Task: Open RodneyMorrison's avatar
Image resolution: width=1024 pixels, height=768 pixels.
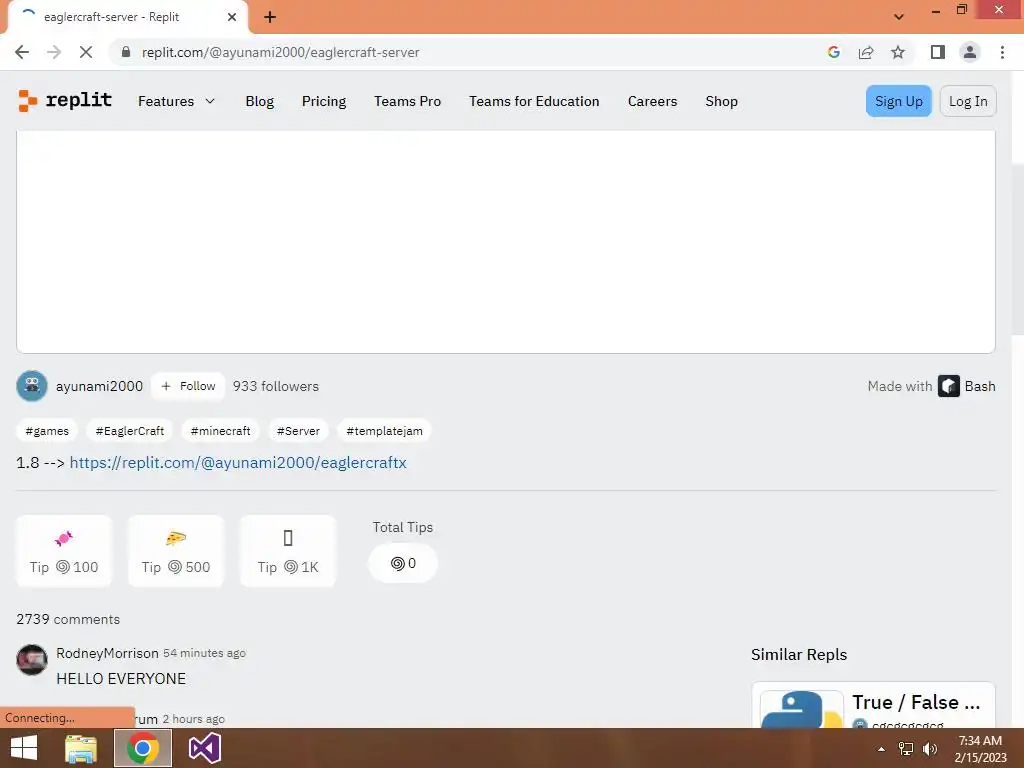Action: pyautogui.click(x=32, y=660)
